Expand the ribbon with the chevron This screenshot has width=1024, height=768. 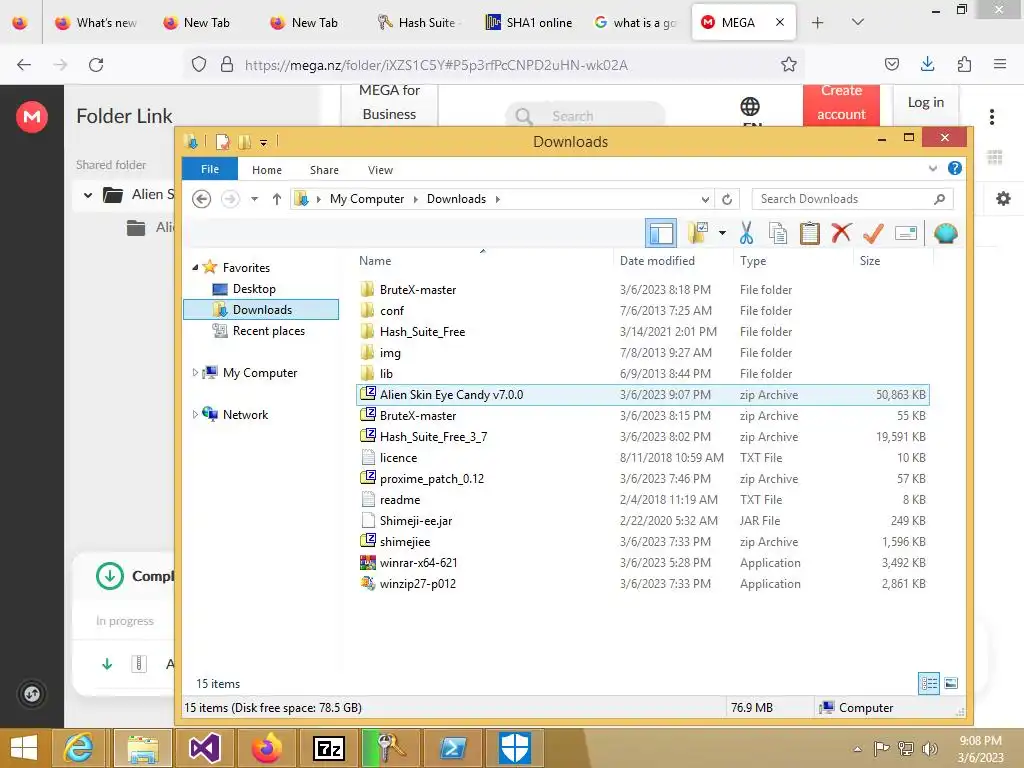(x=933, y=168)
